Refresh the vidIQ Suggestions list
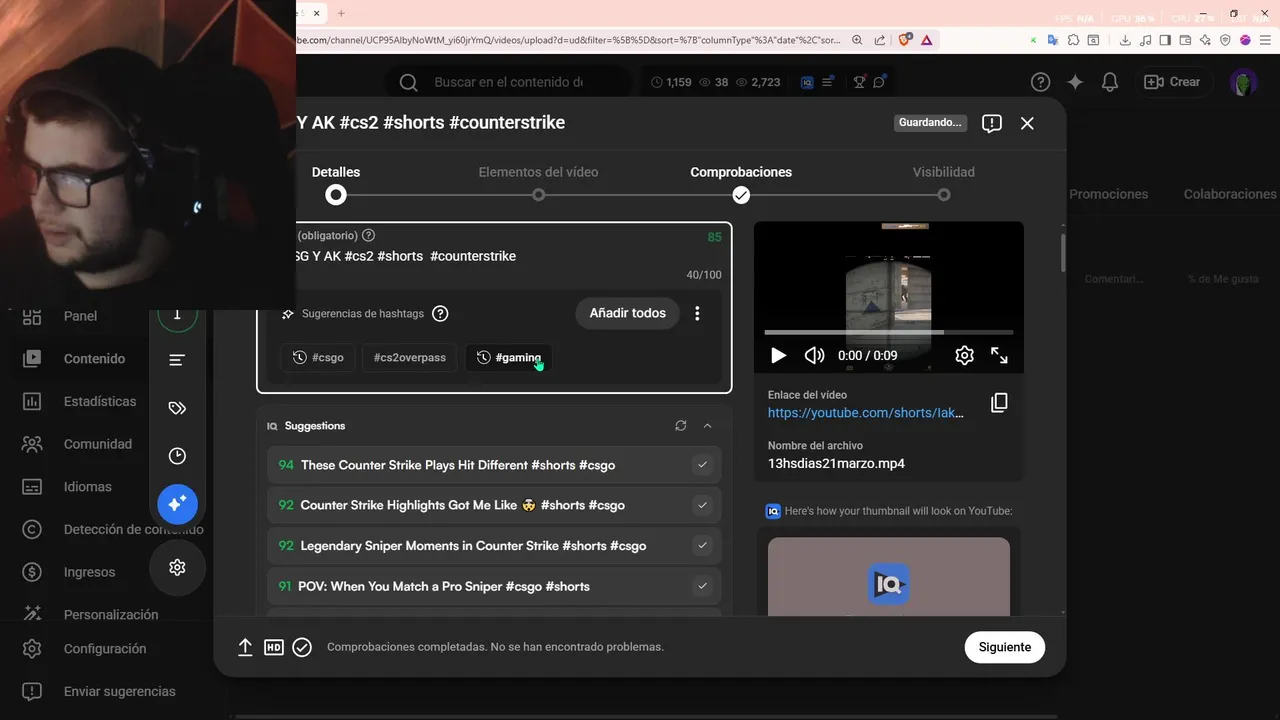 click(x=681, y=425)
